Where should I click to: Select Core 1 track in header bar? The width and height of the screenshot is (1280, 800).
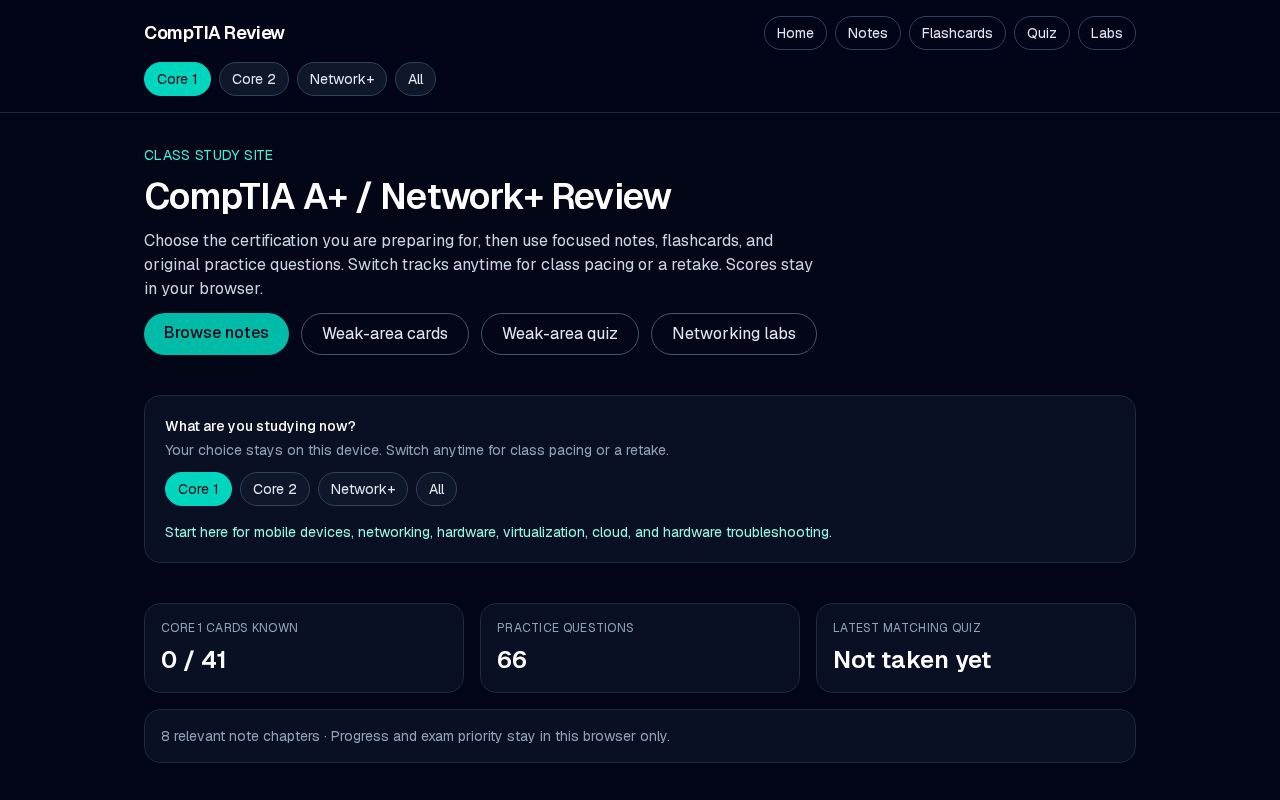coord(177,79)
